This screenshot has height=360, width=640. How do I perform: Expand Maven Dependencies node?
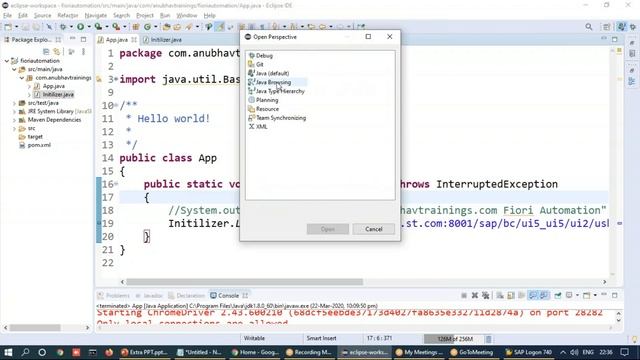click(x=14, y=120)
